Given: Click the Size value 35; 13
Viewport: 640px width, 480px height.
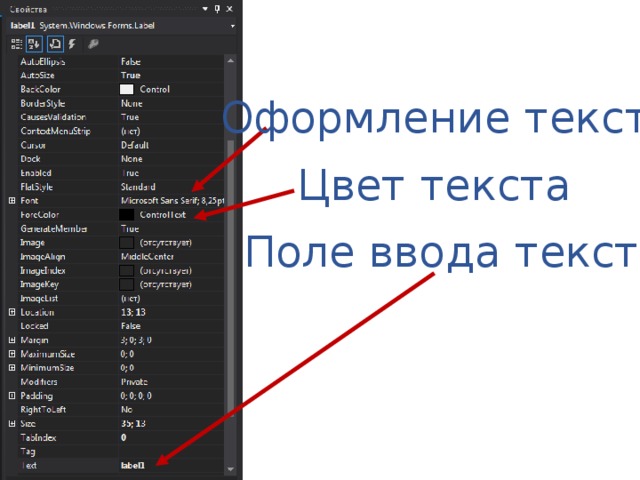Looking at the screenshot, I should [x=133, y=424].
